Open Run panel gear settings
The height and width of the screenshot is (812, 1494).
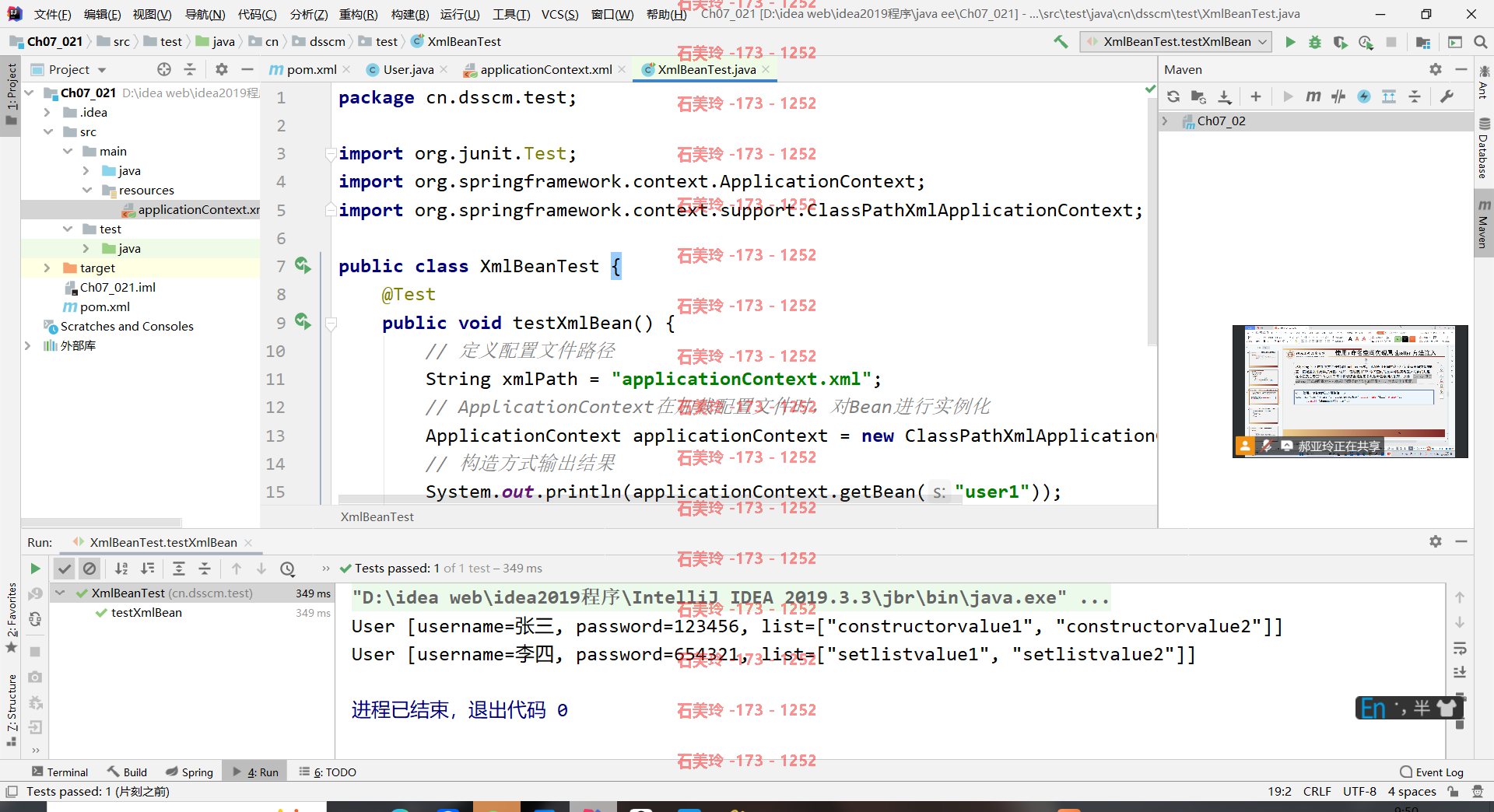pos(1436,541)
